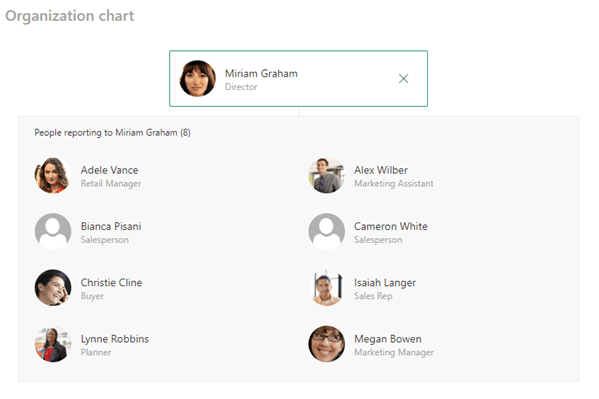Open Bianca Pisani's placeholder avatar
Viewport: 599px width, 399px height.
click(53, 231)
